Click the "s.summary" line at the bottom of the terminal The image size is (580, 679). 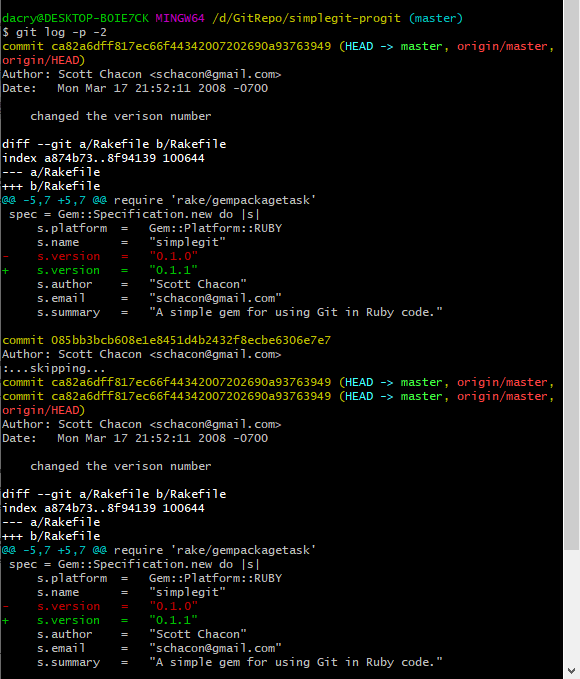click(240, 662)
